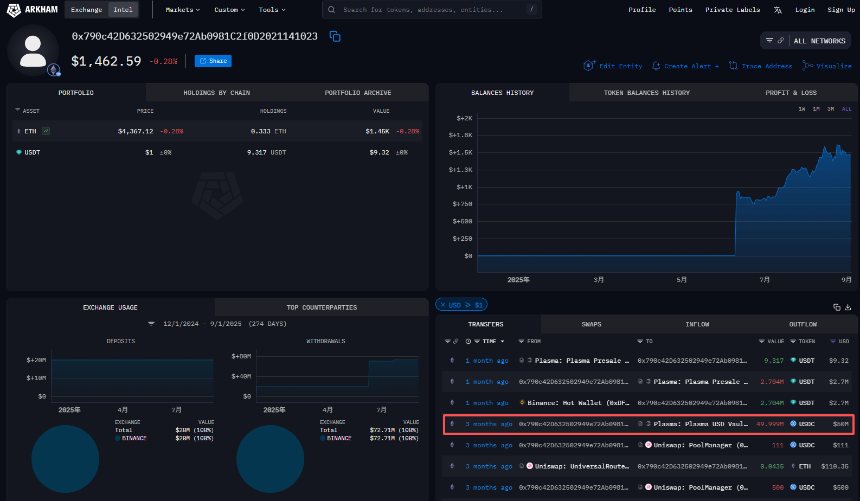Select the 1W chart time range
Screen dimensions: 860x501
802,108
